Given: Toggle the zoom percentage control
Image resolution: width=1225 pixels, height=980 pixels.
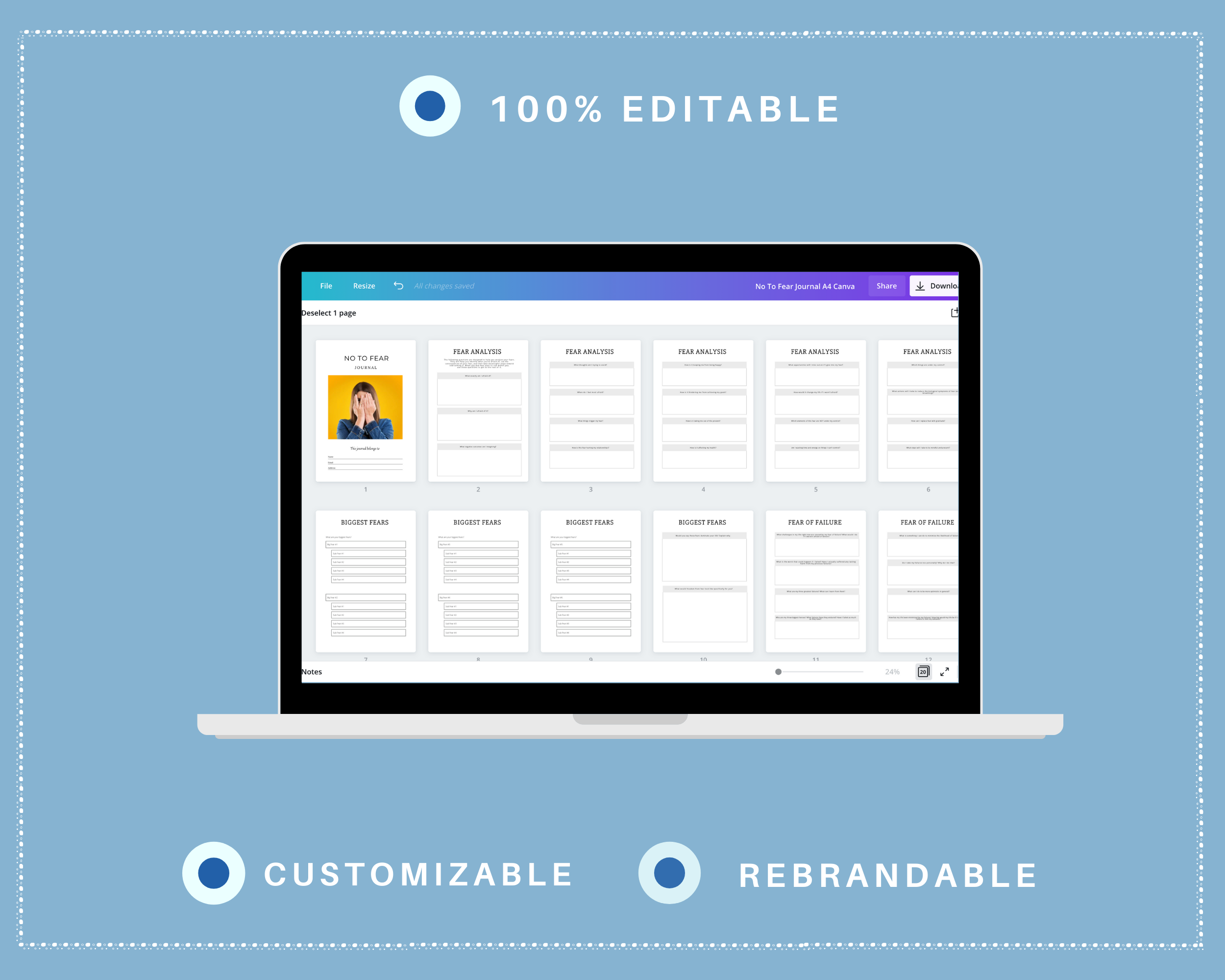Looking at the screenshot, I should click(x=892, y=670).
